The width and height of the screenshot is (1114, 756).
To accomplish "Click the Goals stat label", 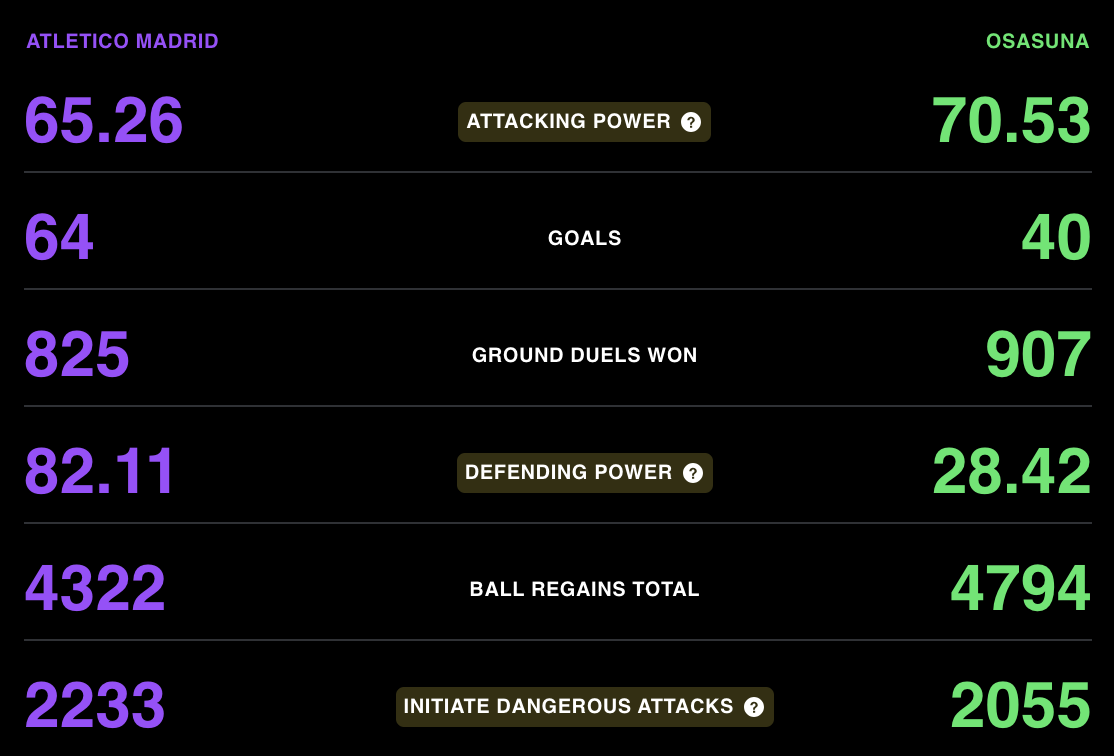I will 585,238.
